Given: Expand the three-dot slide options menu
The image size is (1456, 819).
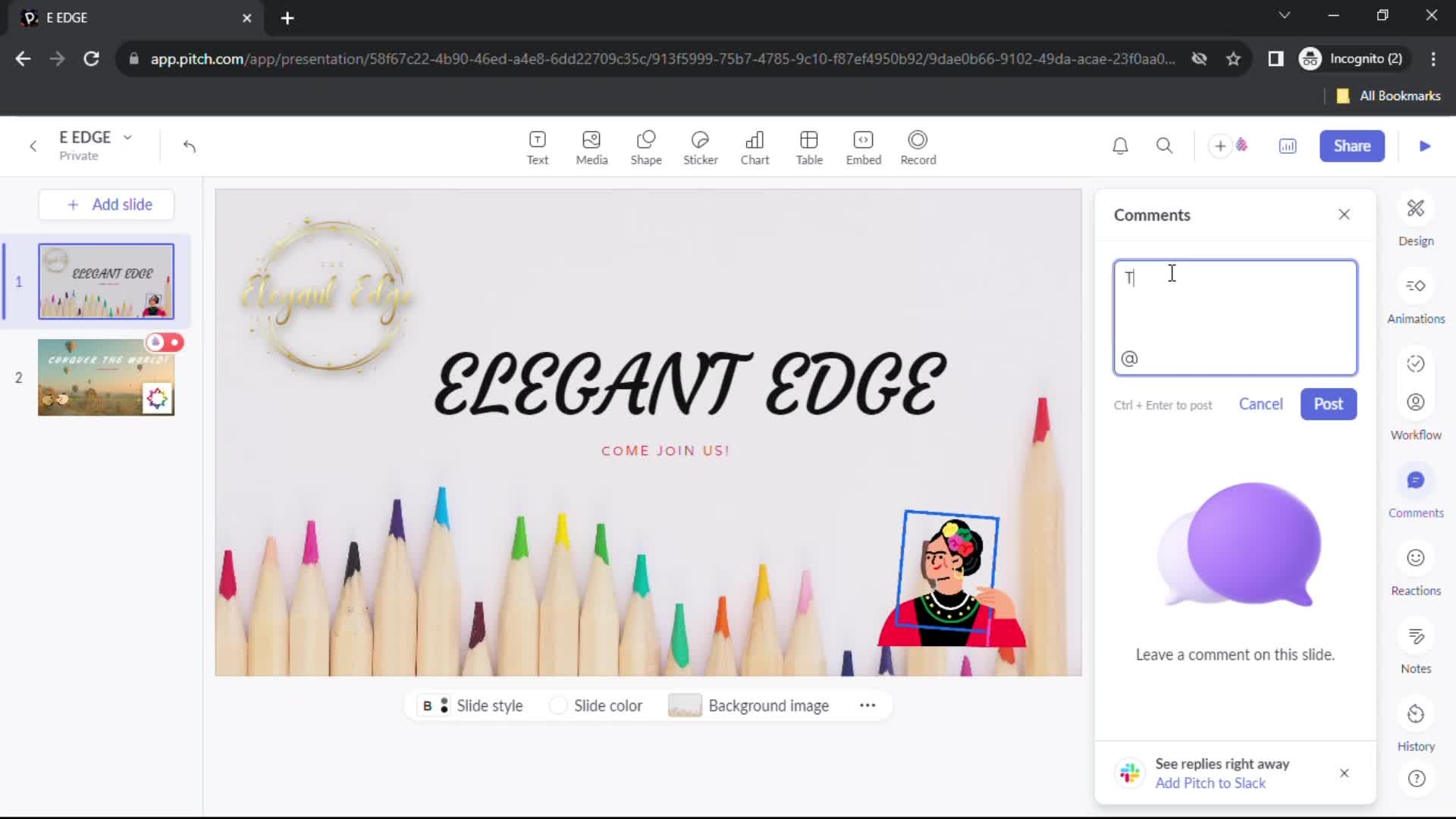Looking at the screenshot, I should point(867,705).
